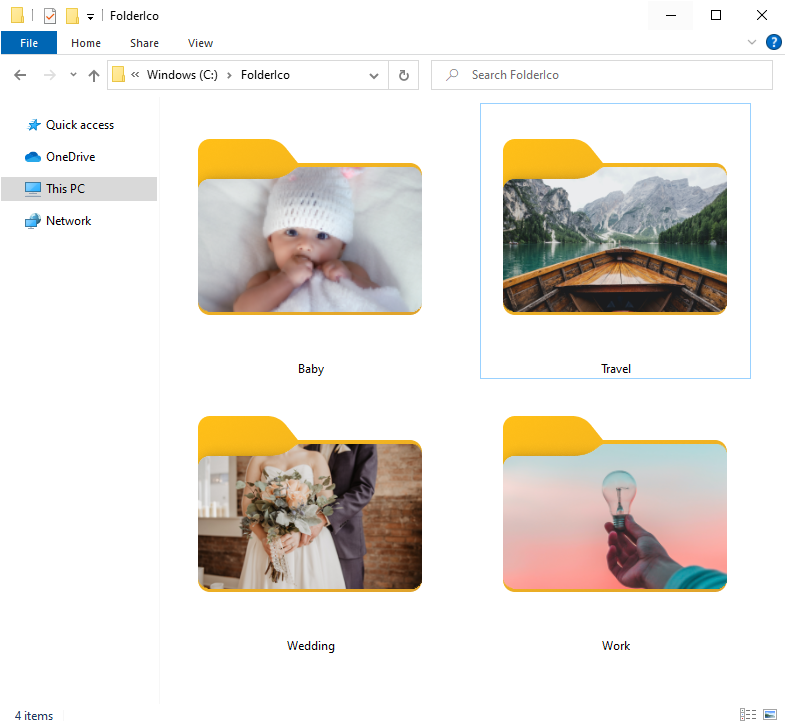This screenshot has height=728, width=786.
Task: Select Quick access in navigation pane
Action: (79, 125)
